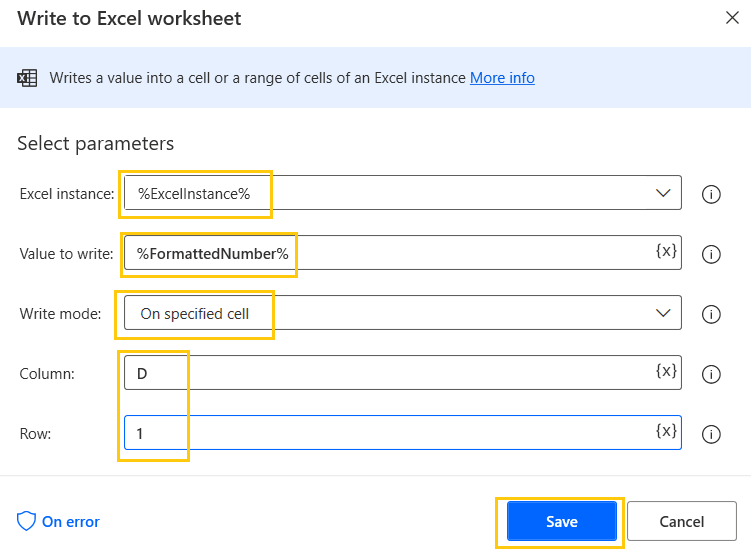Expand the Write mode dropdown
Viewport: 751px width, 550px height.
coord(663,313)
